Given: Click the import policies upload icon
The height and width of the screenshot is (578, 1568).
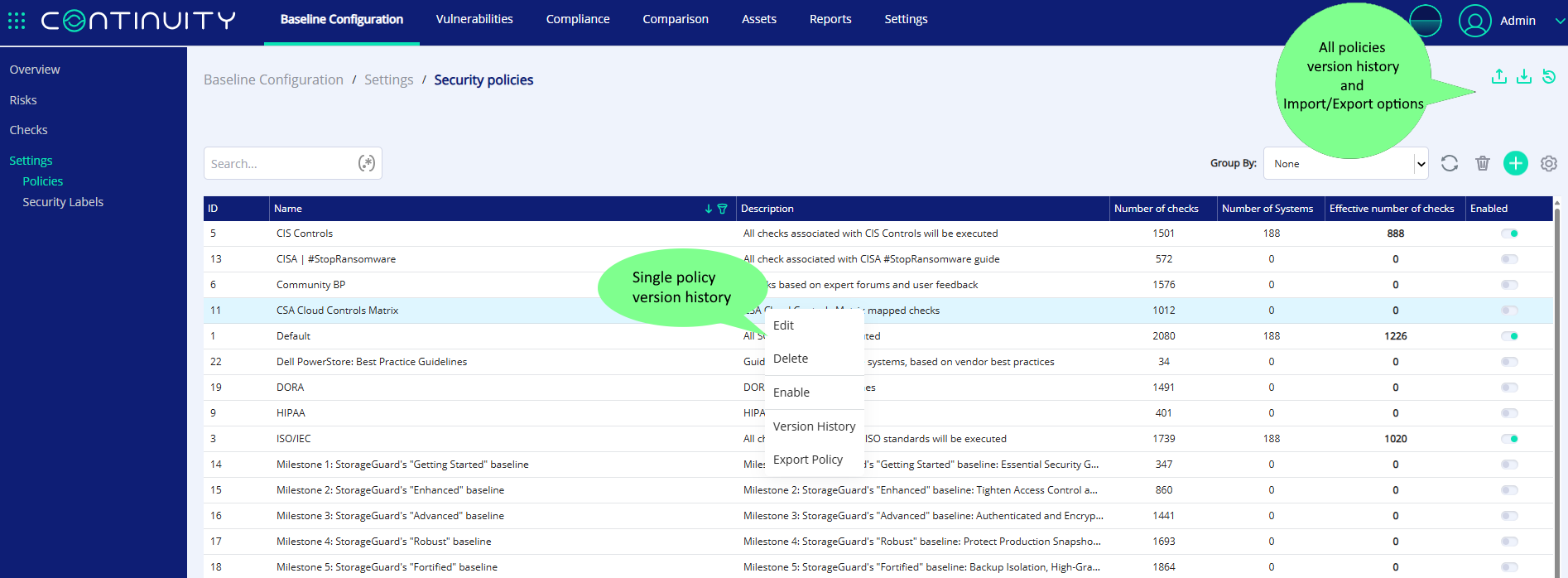Looking at the screenshot, I should (x=1499, y=76).
